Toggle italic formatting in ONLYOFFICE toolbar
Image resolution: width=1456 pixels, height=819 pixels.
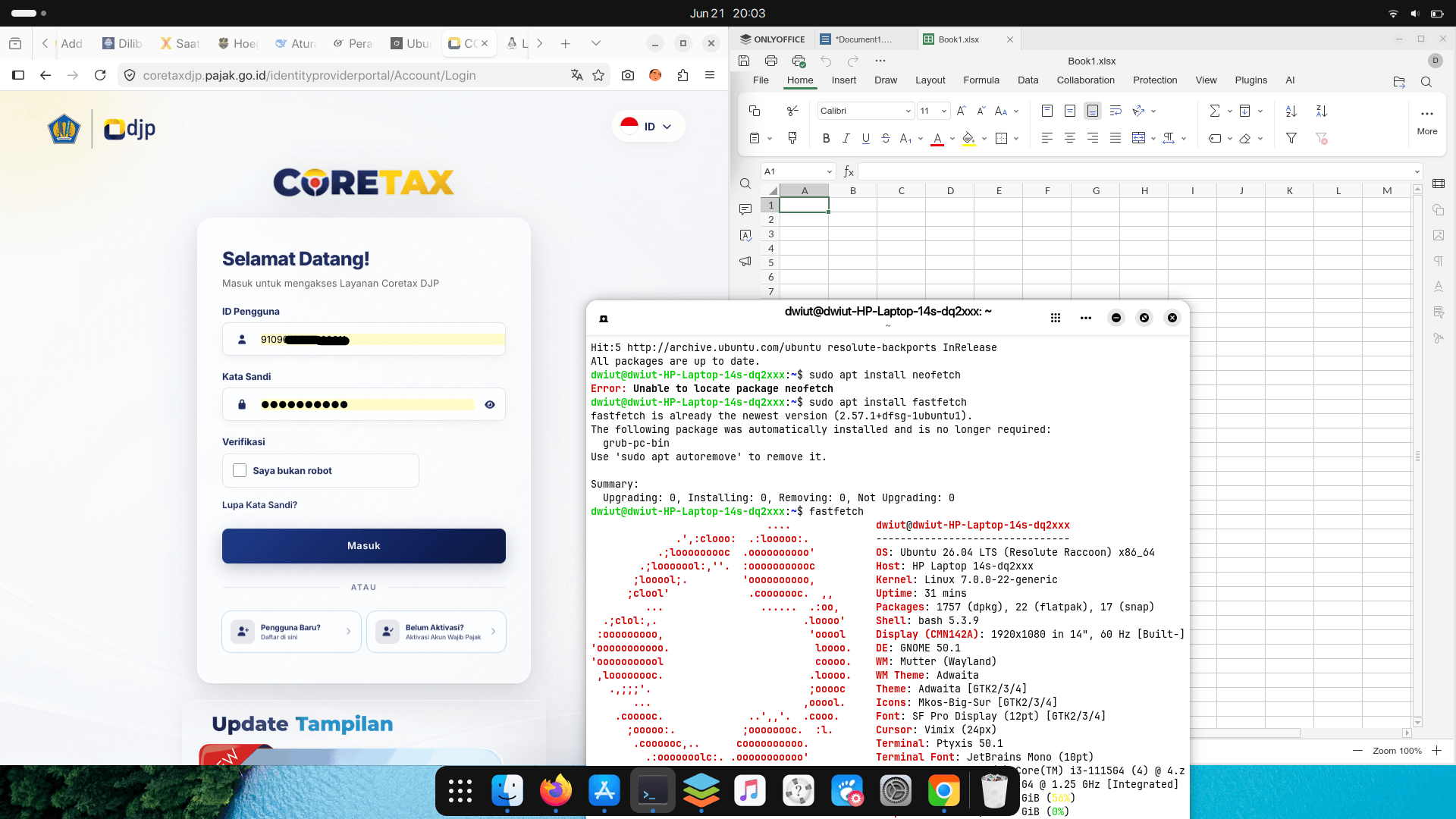(x=846, y=139)
